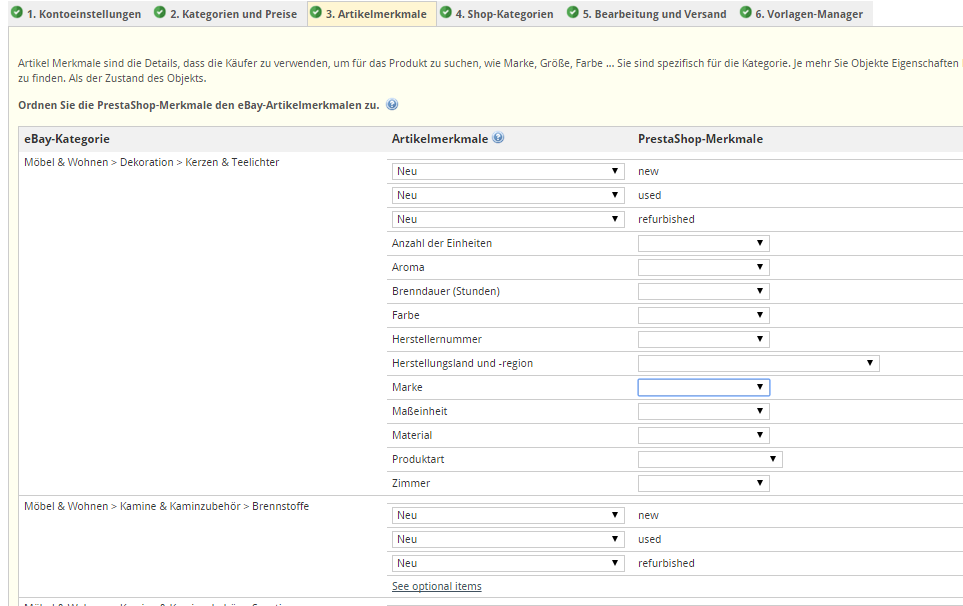
Task: Open condition dropdown for 'used' under Kerzen & Teelichter
Action: pyautogui.click(x=508, y=195)
